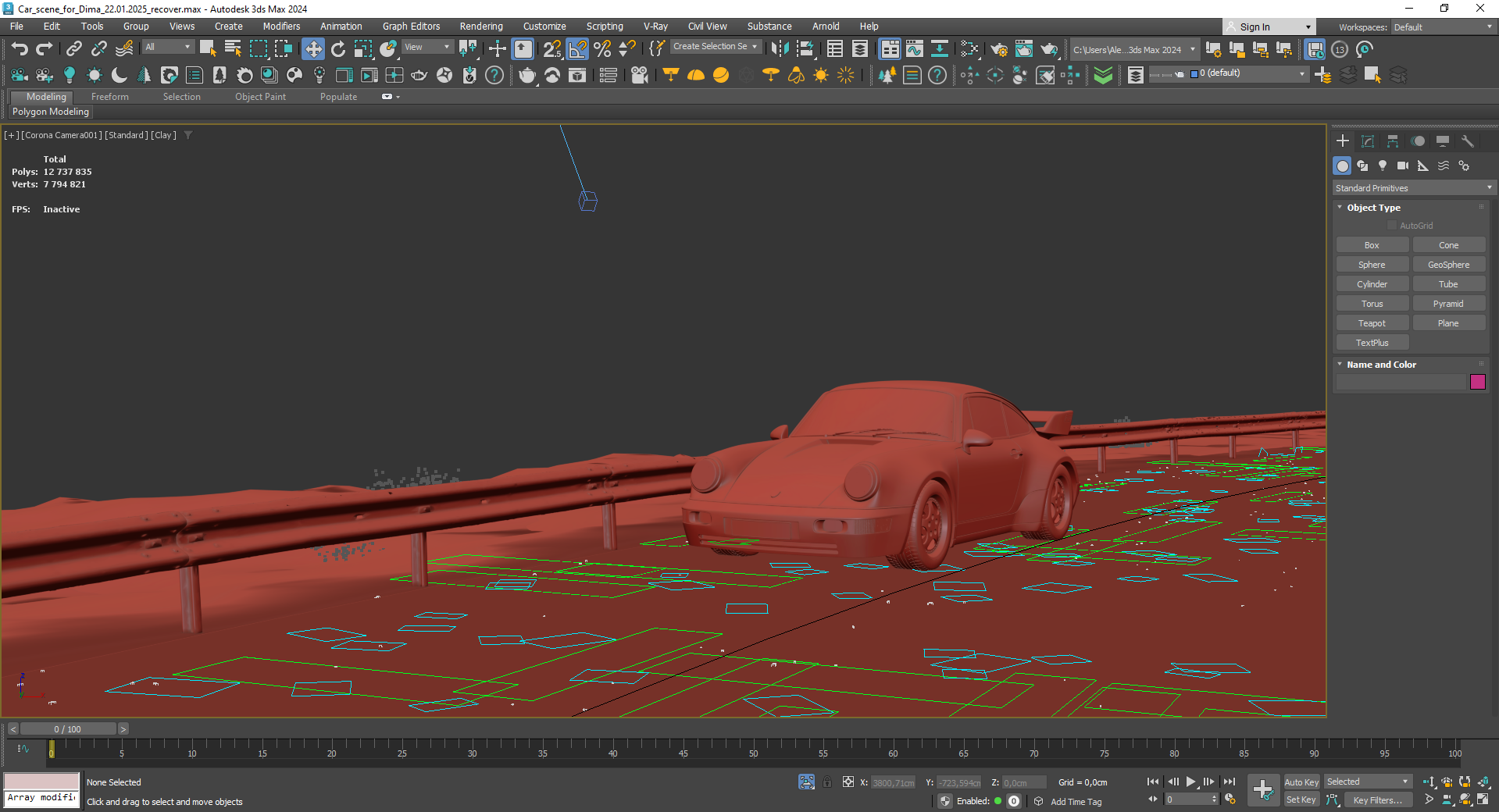Viewport: 1499px width, 812px height.
Task: Switch to the Freeform ribbon tab
Action: (109, 97)
